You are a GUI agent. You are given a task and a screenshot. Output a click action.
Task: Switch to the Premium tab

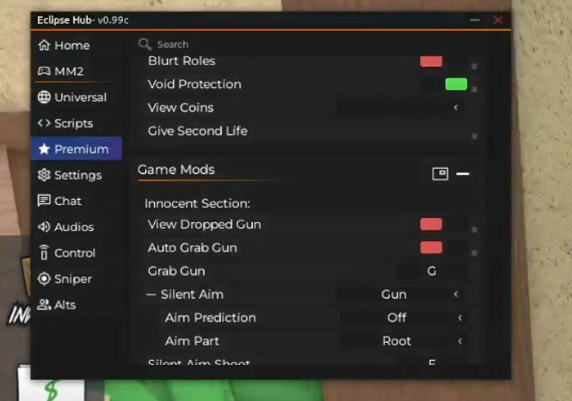click(77, 149)
